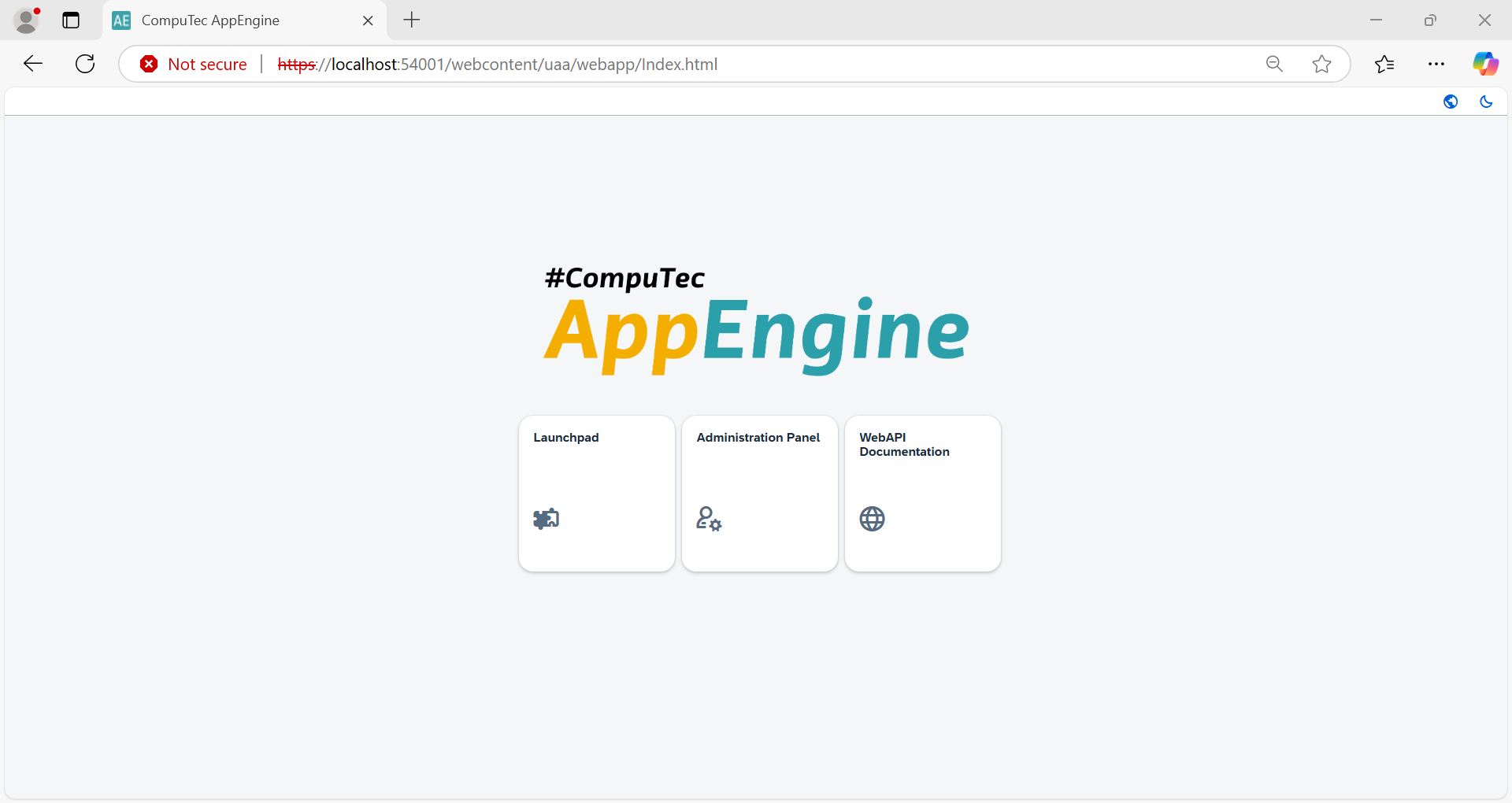Viewport: 1512px width, 803px height.
Task: Open a new browser tab
Action: (x=411, y=20)
